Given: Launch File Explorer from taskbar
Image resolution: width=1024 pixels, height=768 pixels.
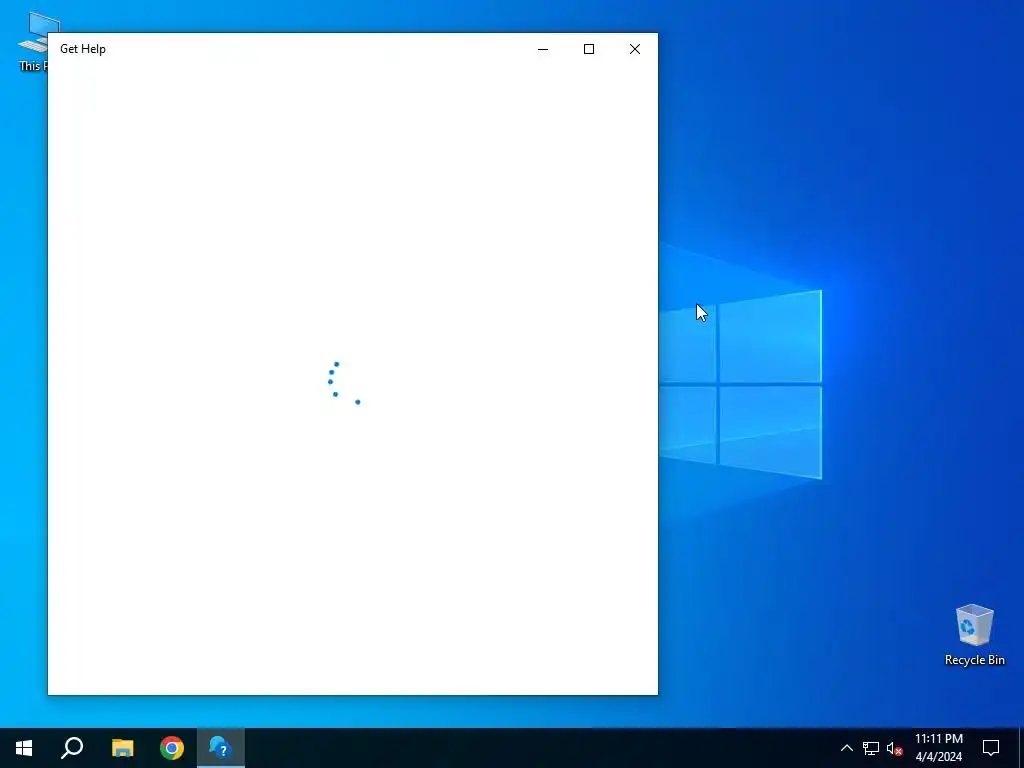Looking at the screenshot, I should [122, 748].
